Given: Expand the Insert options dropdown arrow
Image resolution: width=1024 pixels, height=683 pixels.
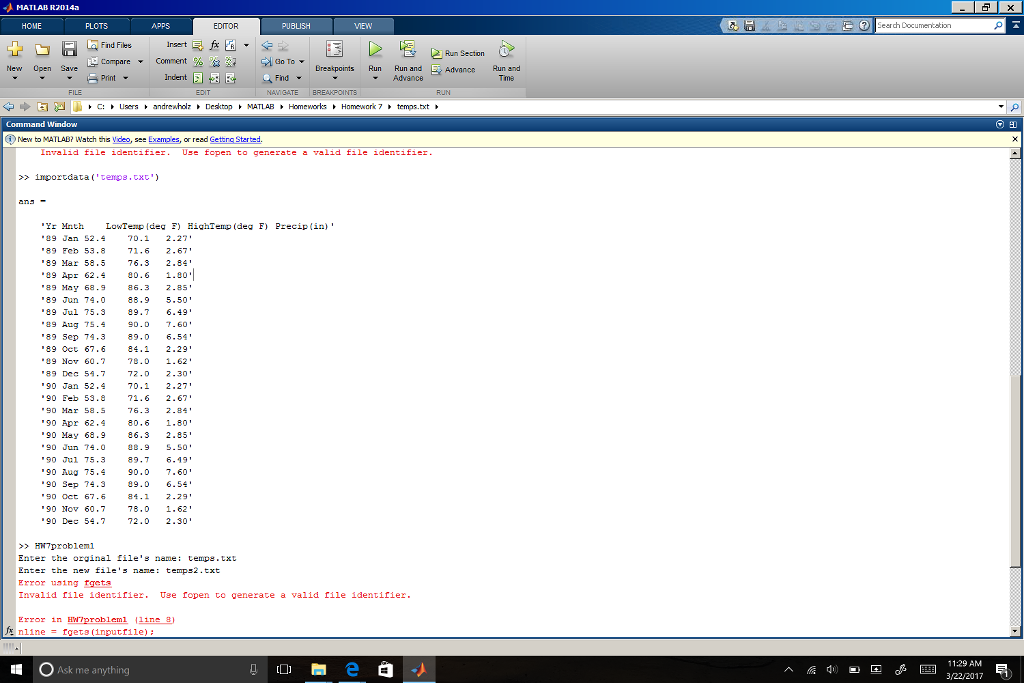Looking at the screenshot, I should pyautogui.click(x=246, y=45).
